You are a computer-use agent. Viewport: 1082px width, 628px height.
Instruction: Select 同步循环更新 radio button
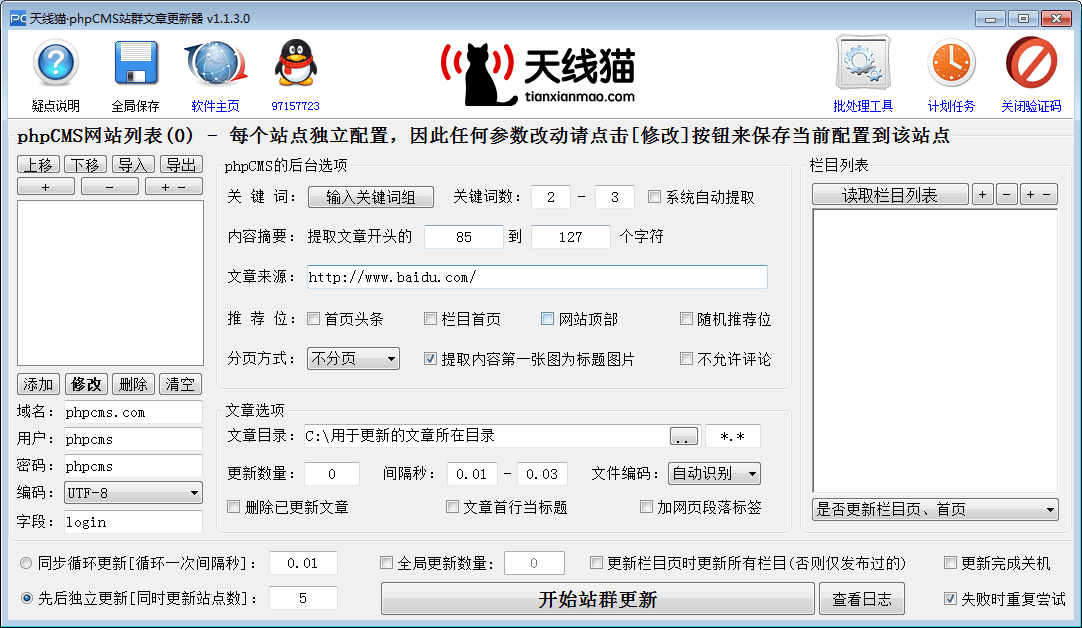[26, 563]
